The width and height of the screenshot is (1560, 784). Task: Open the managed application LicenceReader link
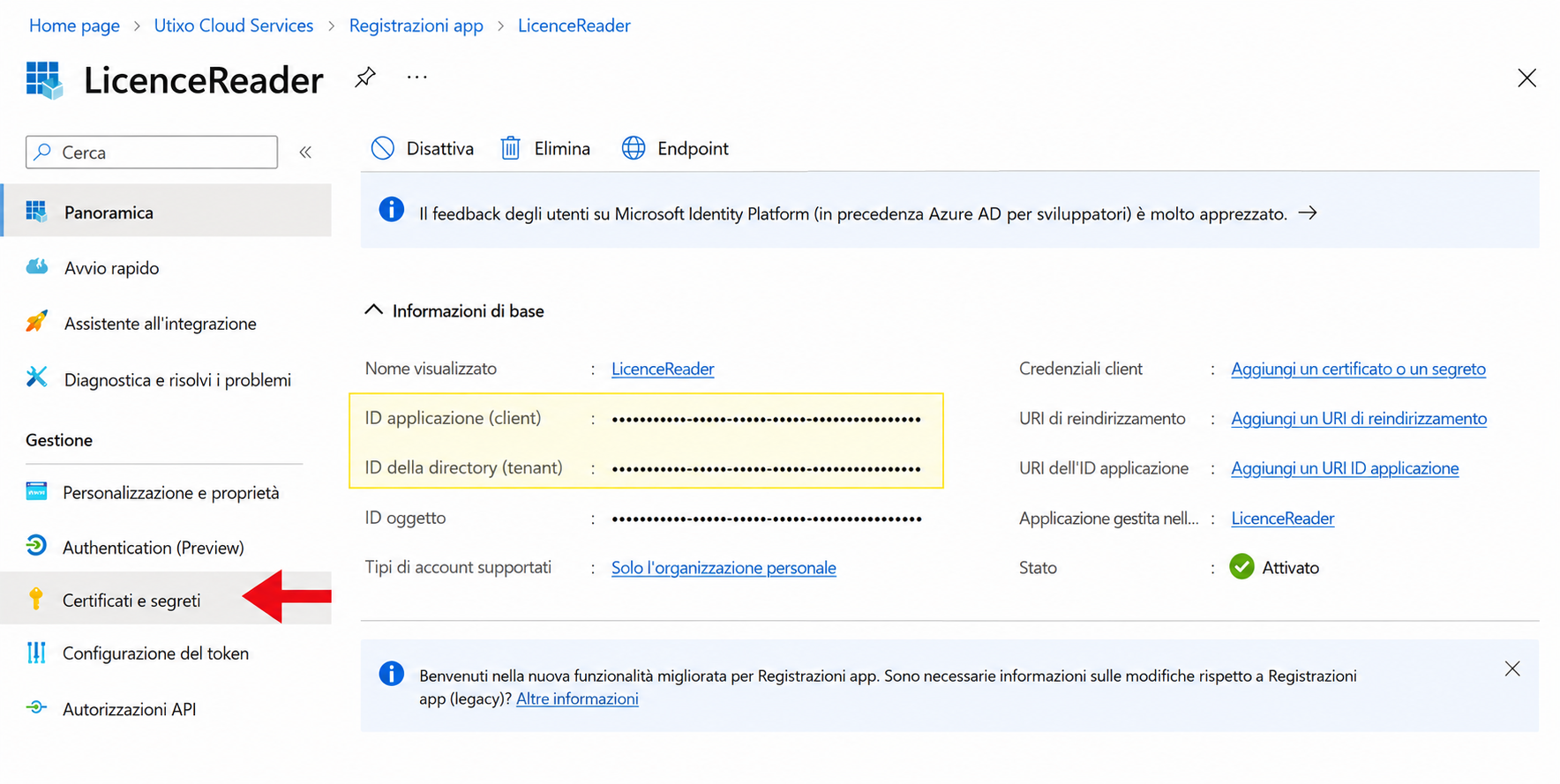pyautogui.click(x=1283, y=519)
